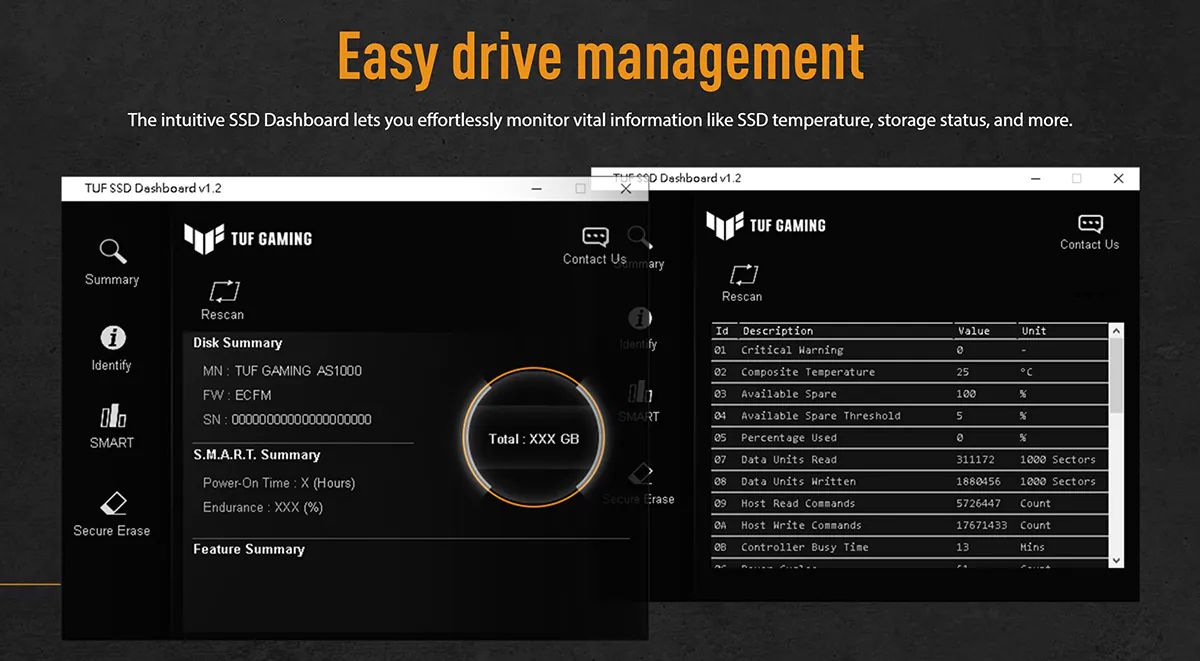Viewport: 1200px width, 661px height.
Task: Click Rescan above Disk Summary in the front window
Action: pos(222,300)
